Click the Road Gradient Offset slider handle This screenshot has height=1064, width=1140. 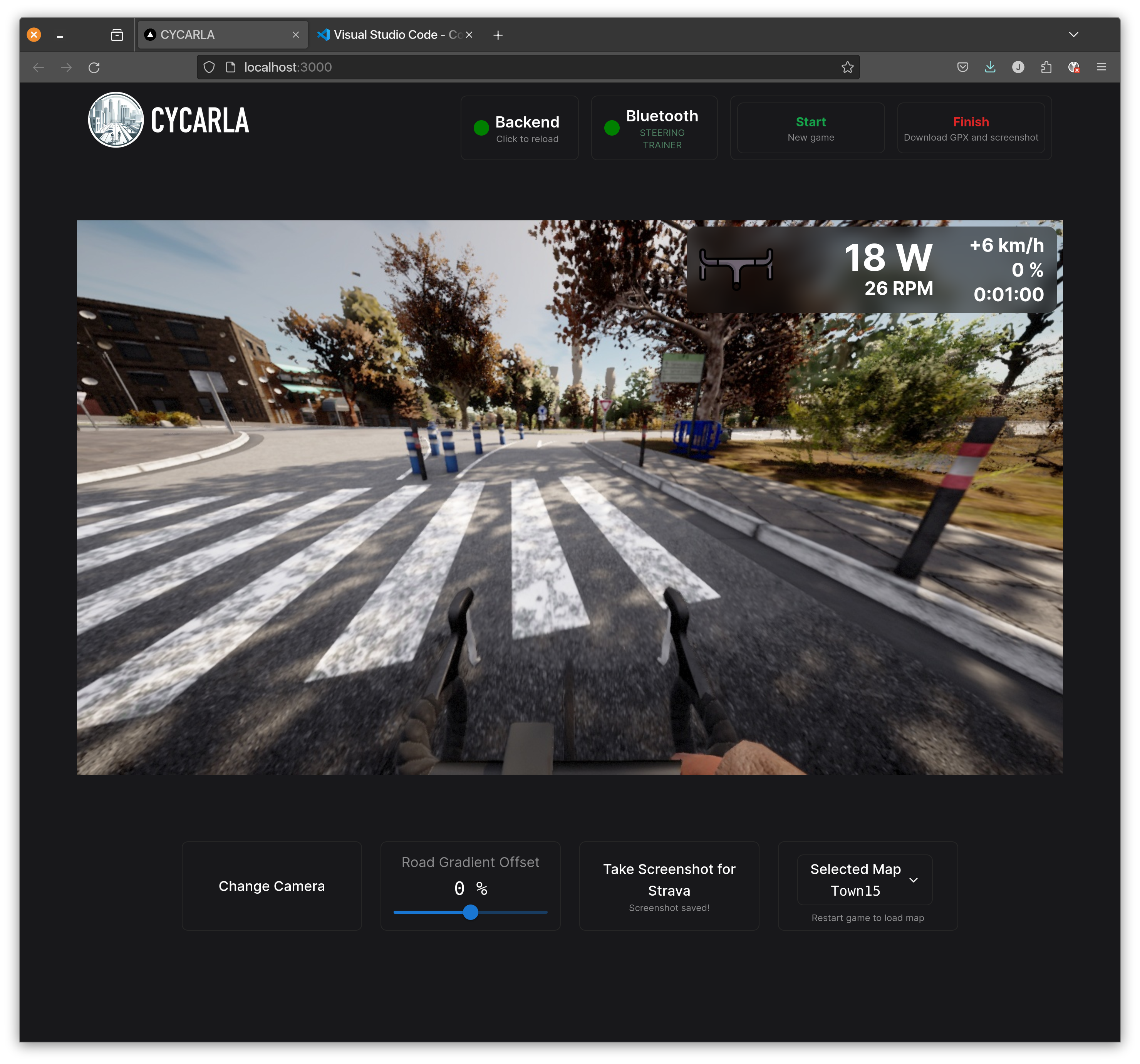pos(470,912)
